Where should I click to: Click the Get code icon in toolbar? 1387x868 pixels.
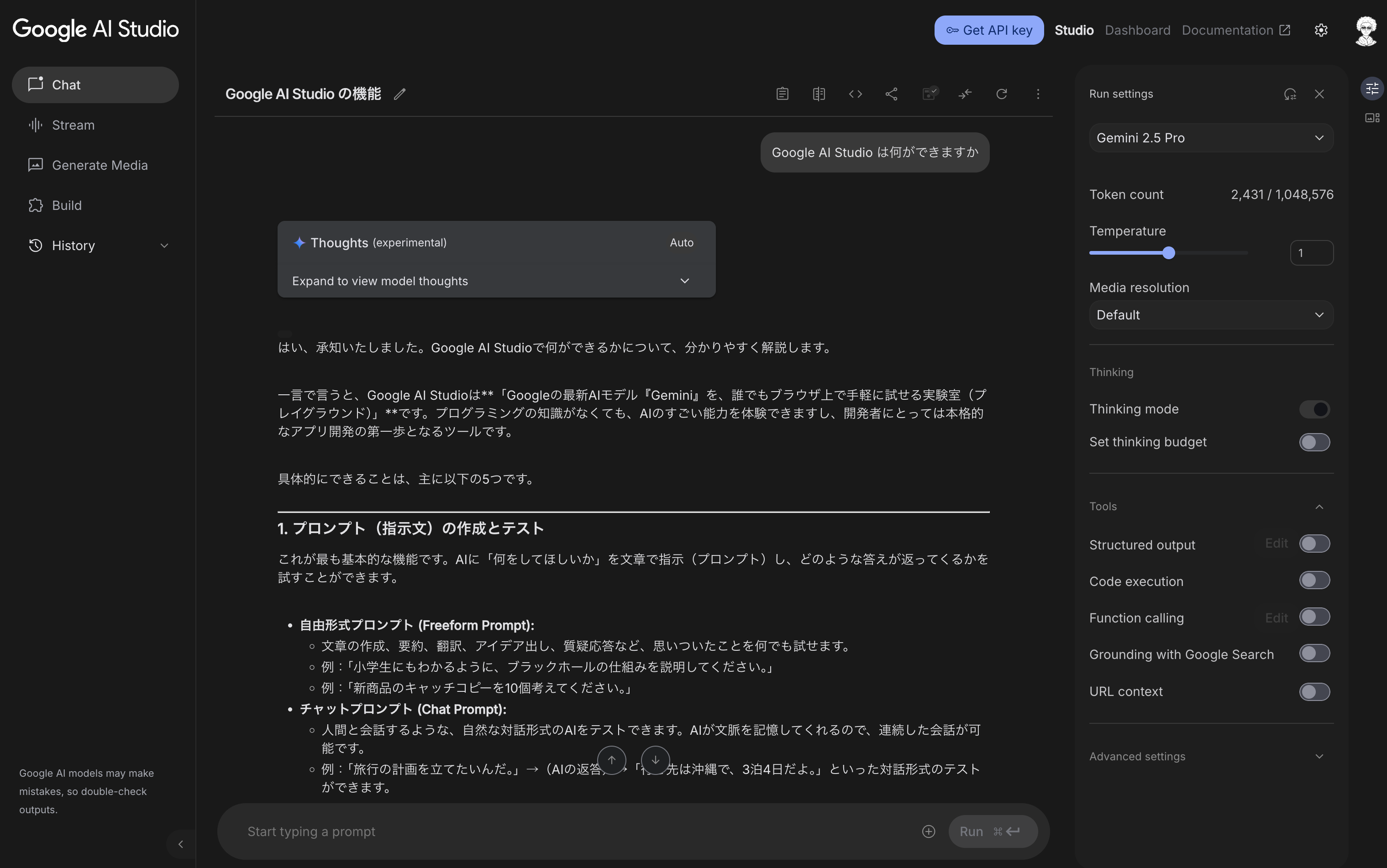855,94
